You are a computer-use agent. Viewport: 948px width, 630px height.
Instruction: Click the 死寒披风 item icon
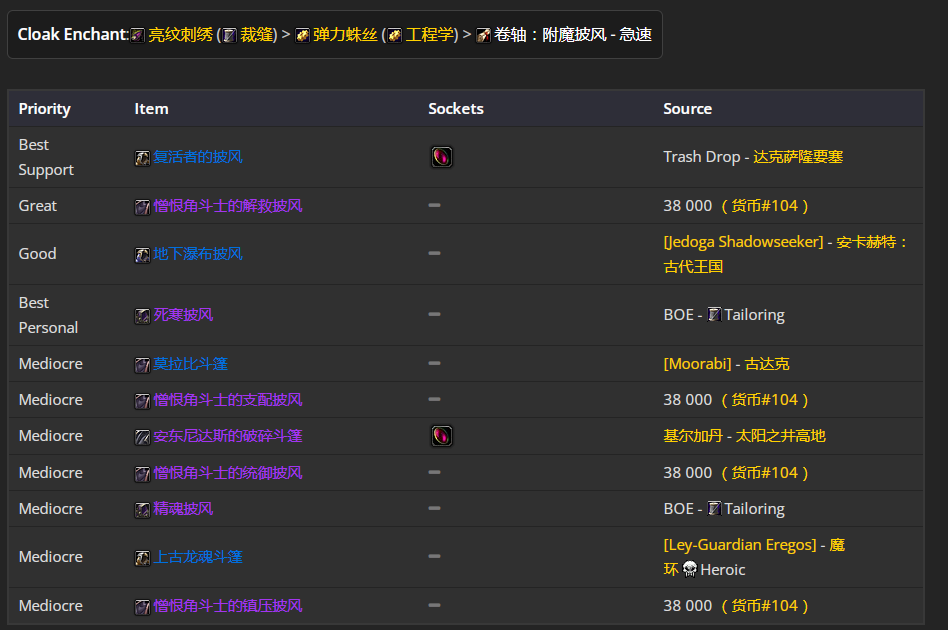pyautogui.click(x=142, y=316)
